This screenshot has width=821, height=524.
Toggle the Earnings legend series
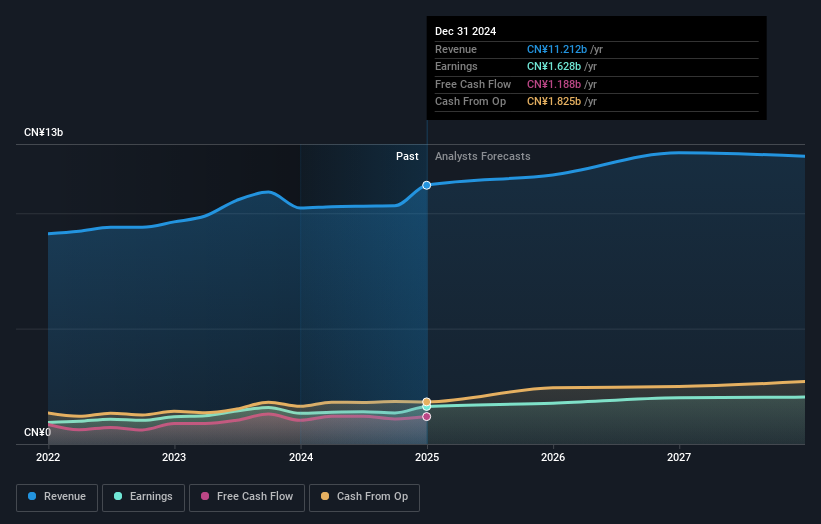pyautogui.click(x=143, y=497)
